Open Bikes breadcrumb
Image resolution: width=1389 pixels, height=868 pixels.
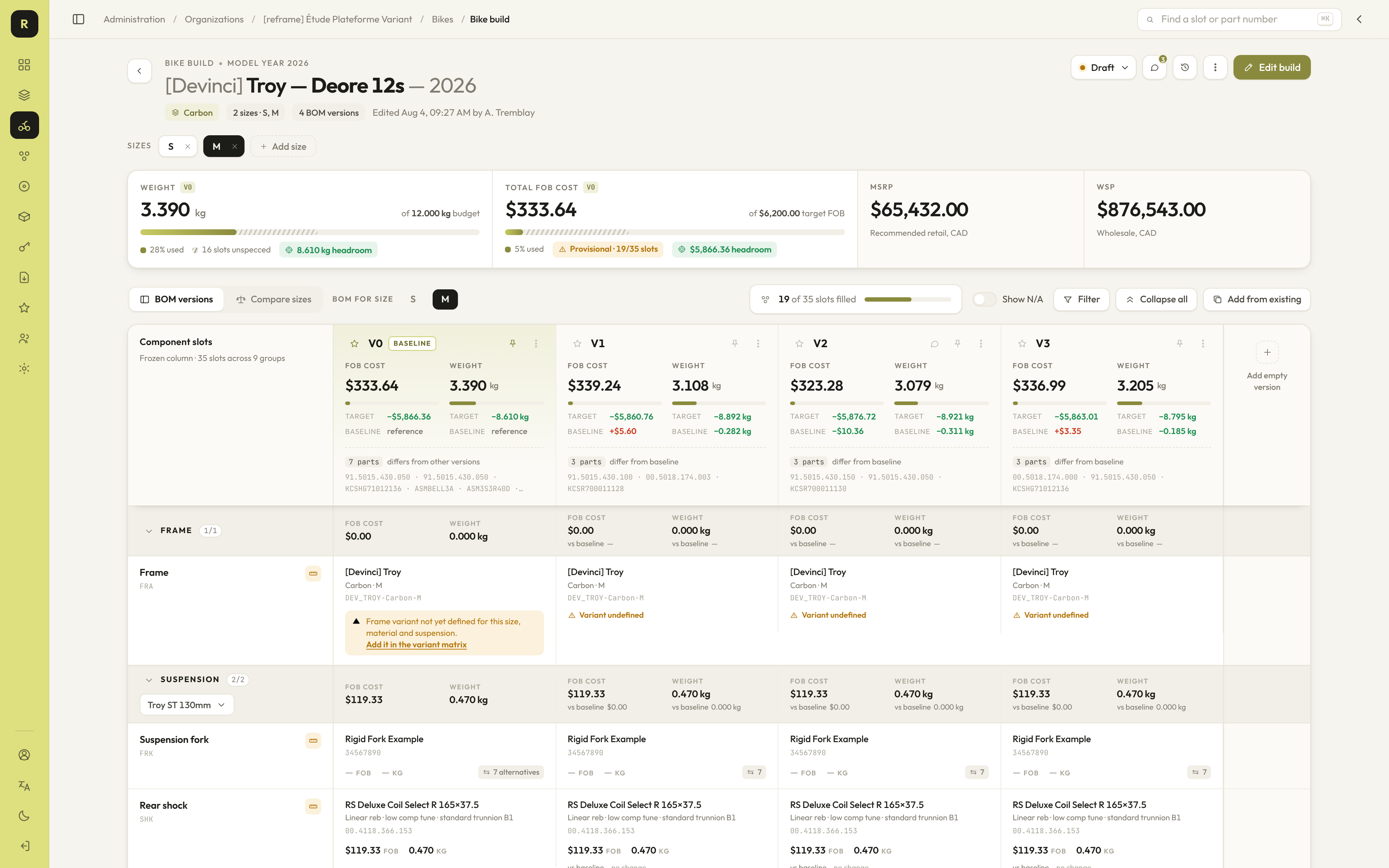(442, 19)
